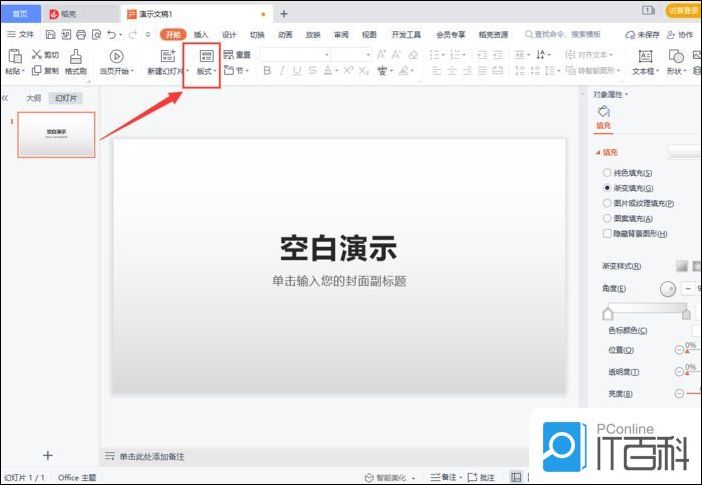Click the Paste clipboard icon
Image resolution: width=702 pixels, height=485 pixels.
(x=15, y=56)
